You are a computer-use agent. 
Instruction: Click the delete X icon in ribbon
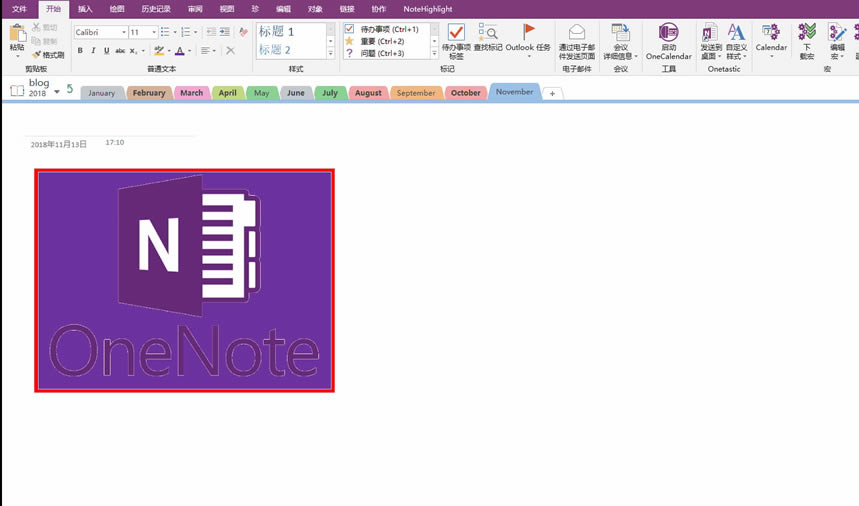[x=231, y=50]
